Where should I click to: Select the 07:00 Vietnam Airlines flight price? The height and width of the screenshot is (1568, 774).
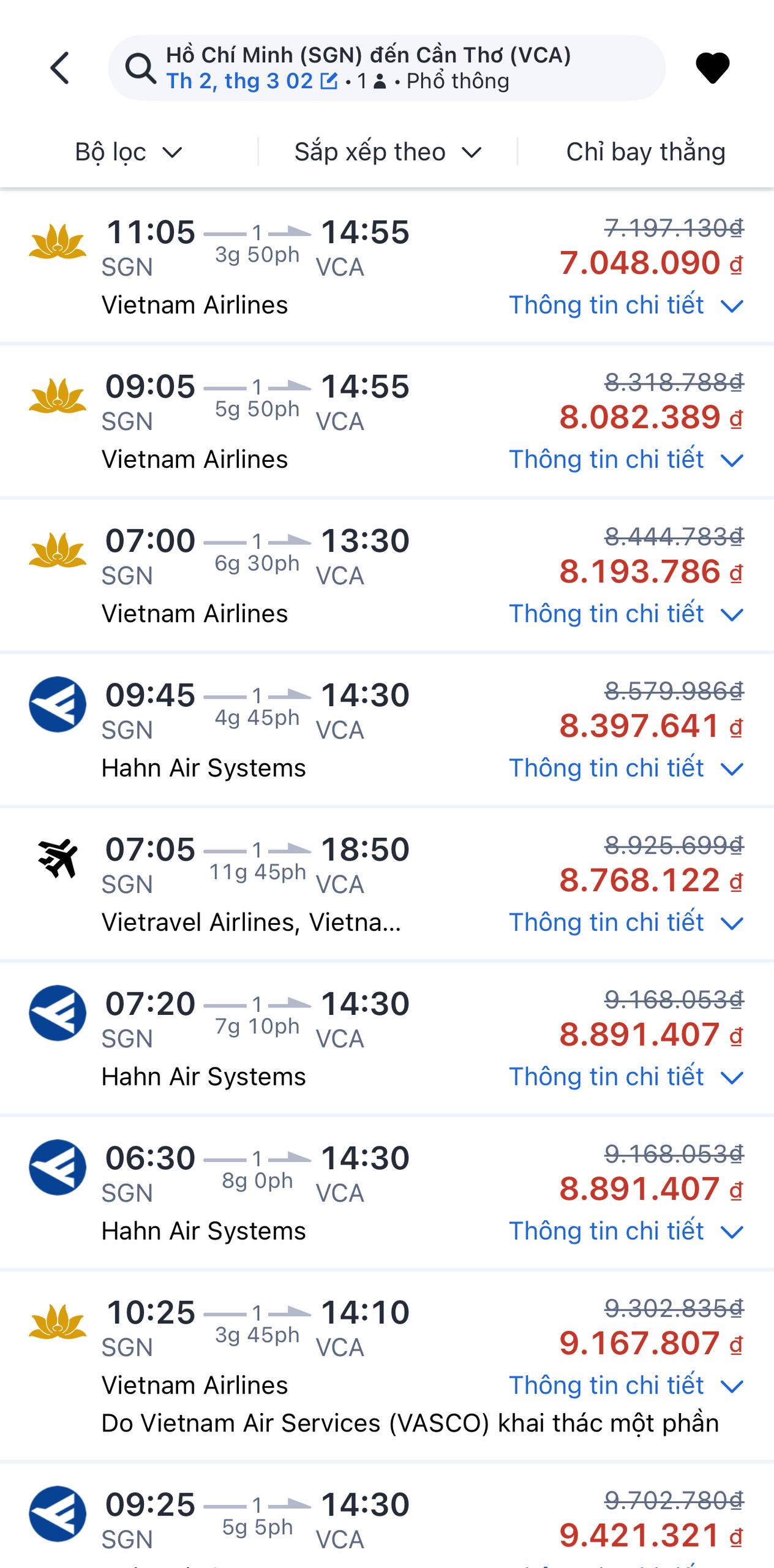click(x=640, y=572)
